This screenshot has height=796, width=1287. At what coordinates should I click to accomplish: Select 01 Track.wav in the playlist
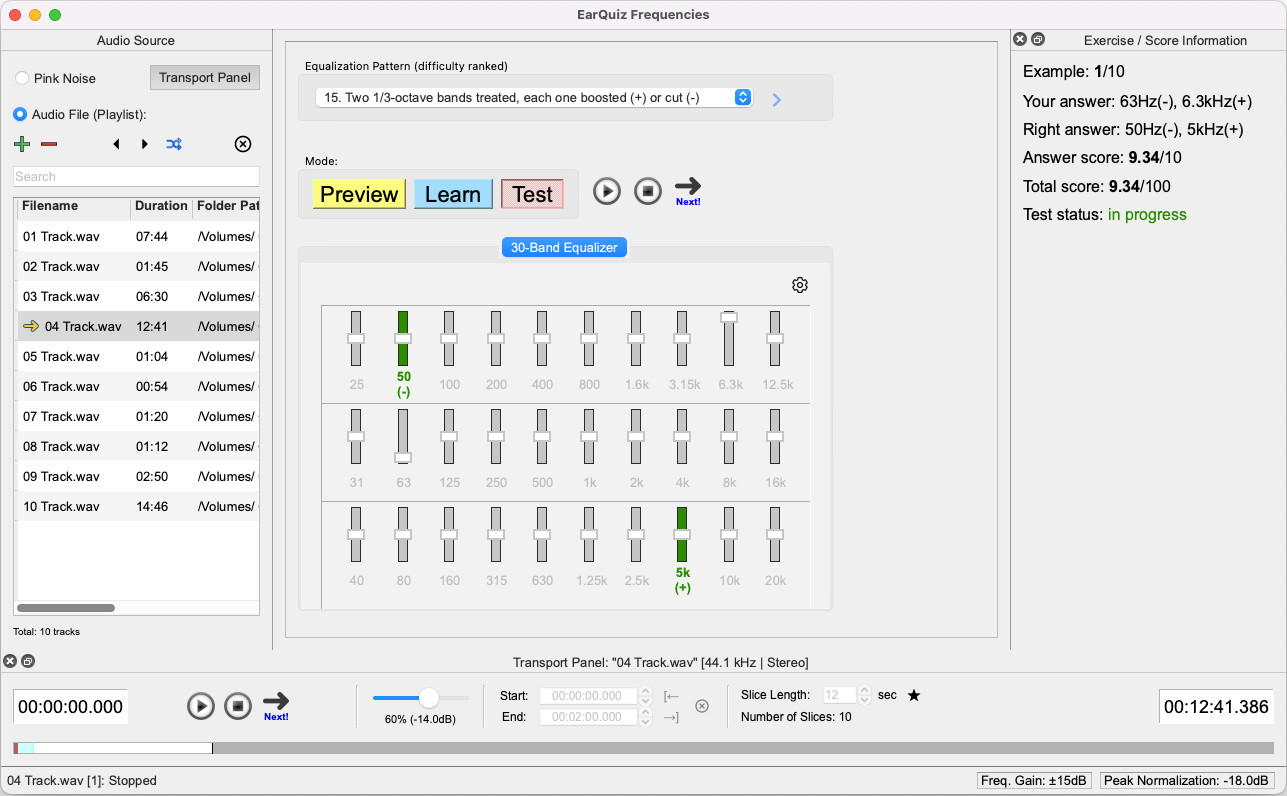tap(138, 237)
